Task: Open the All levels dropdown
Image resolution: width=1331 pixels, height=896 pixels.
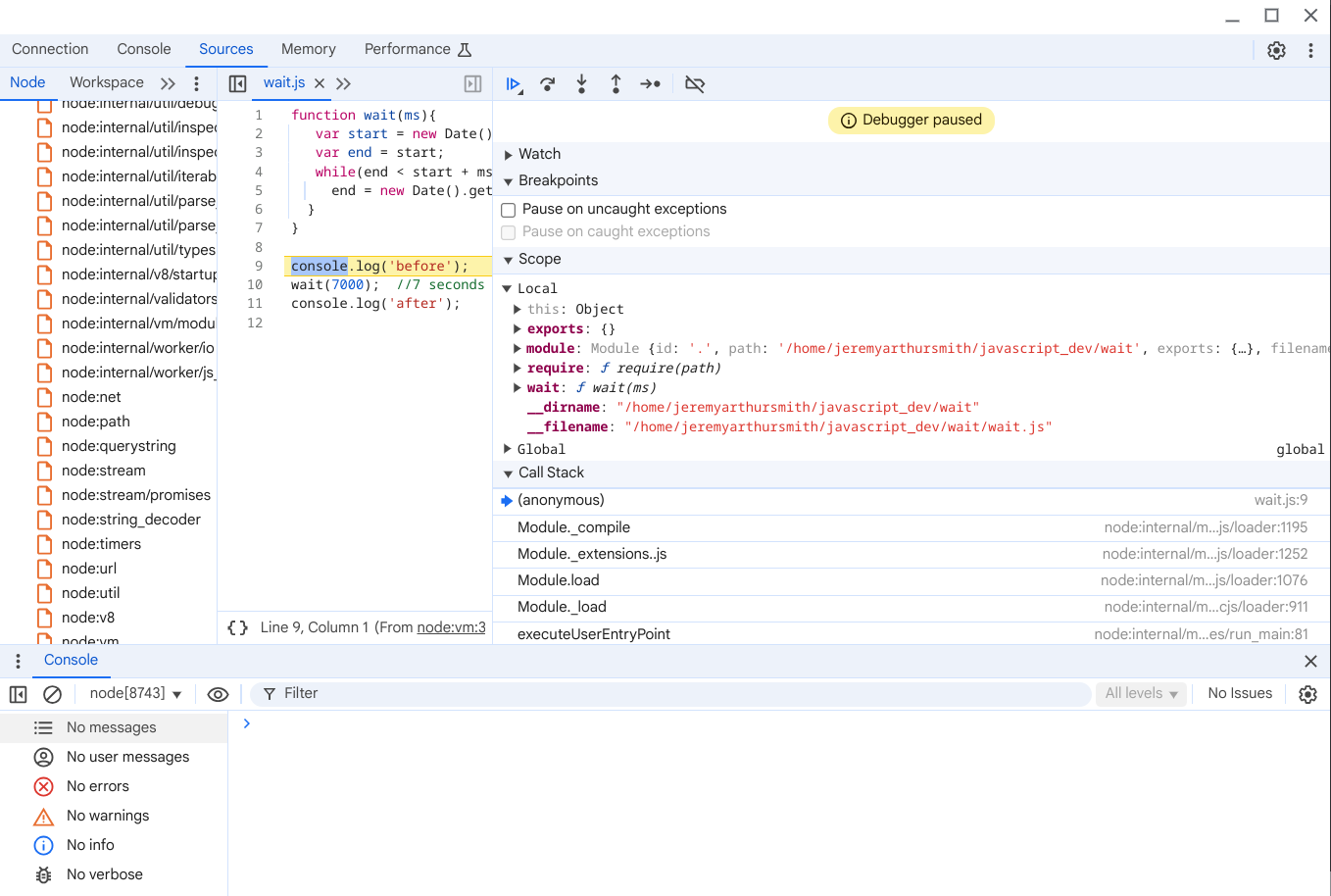Action: pyautogui.click(x=1141, y=694)
